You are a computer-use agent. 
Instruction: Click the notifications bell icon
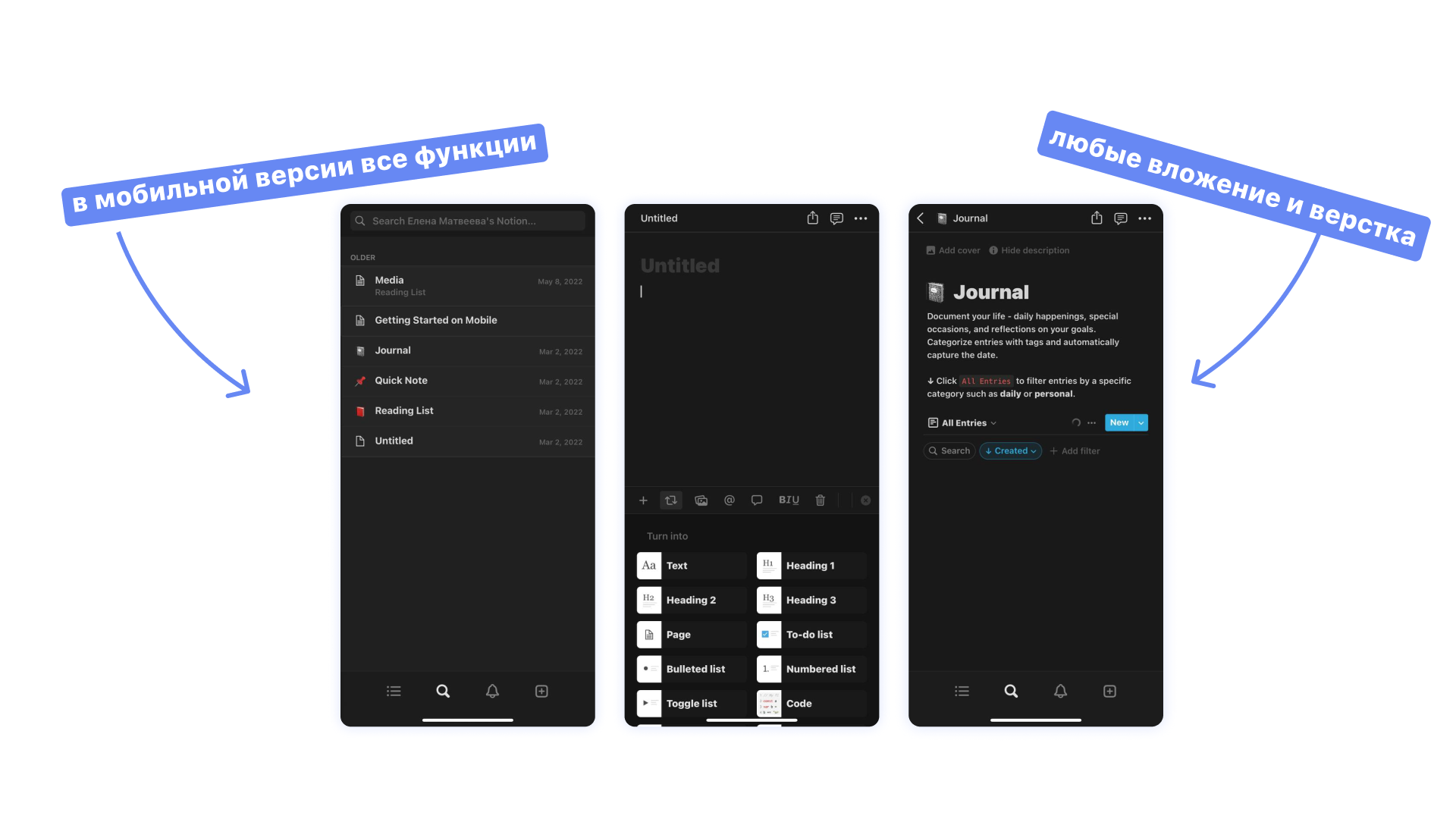pyautogui.click(x=492, y=690)
